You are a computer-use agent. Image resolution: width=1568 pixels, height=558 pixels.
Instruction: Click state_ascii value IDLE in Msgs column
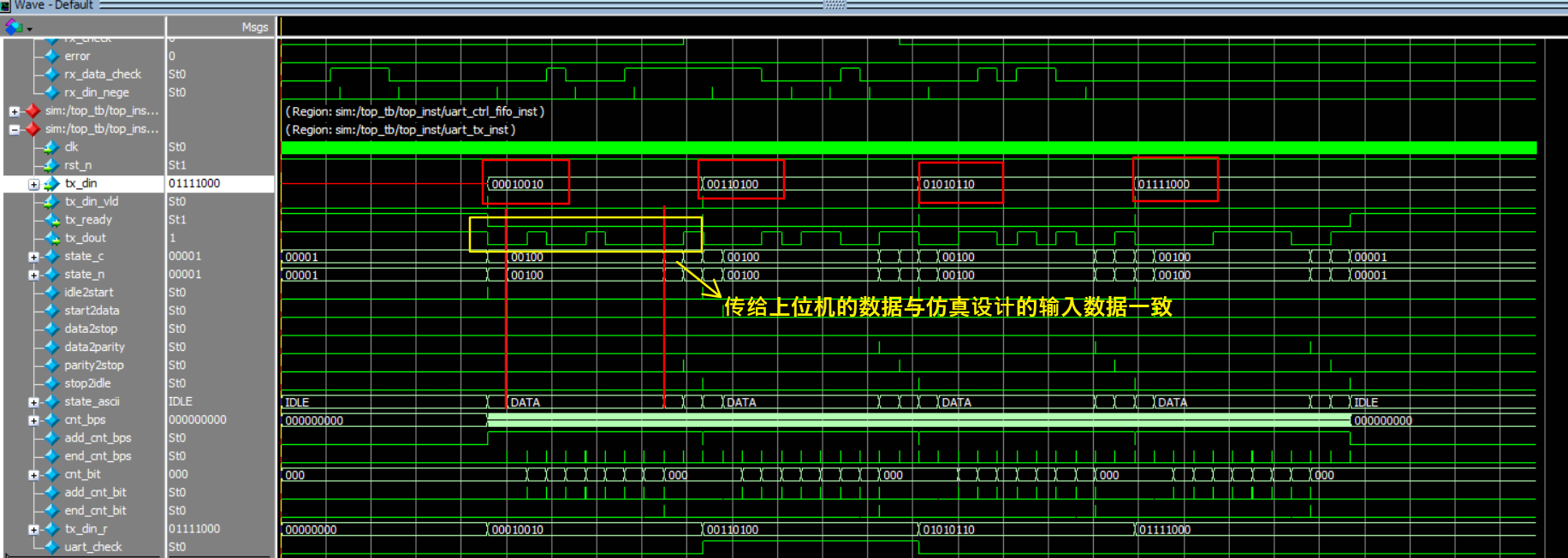(181, 401)
